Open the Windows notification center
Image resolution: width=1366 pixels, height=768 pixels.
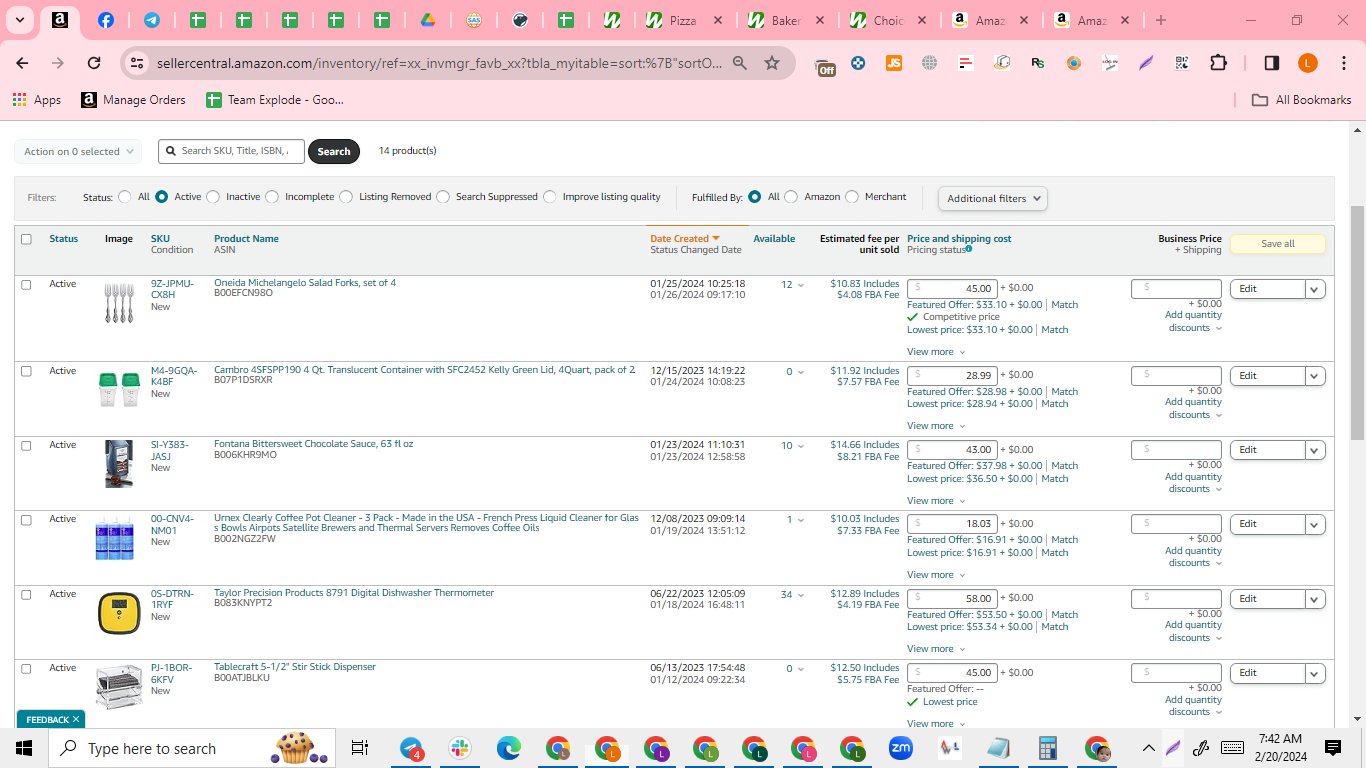click(x=1332, y=748)
